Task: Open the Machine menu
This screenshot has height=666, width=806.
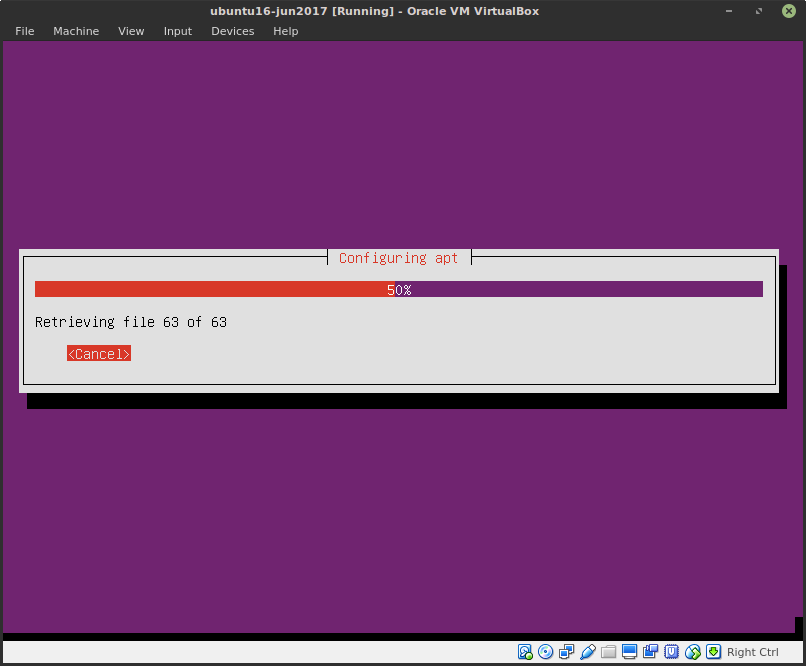Action: click(76, 31)
